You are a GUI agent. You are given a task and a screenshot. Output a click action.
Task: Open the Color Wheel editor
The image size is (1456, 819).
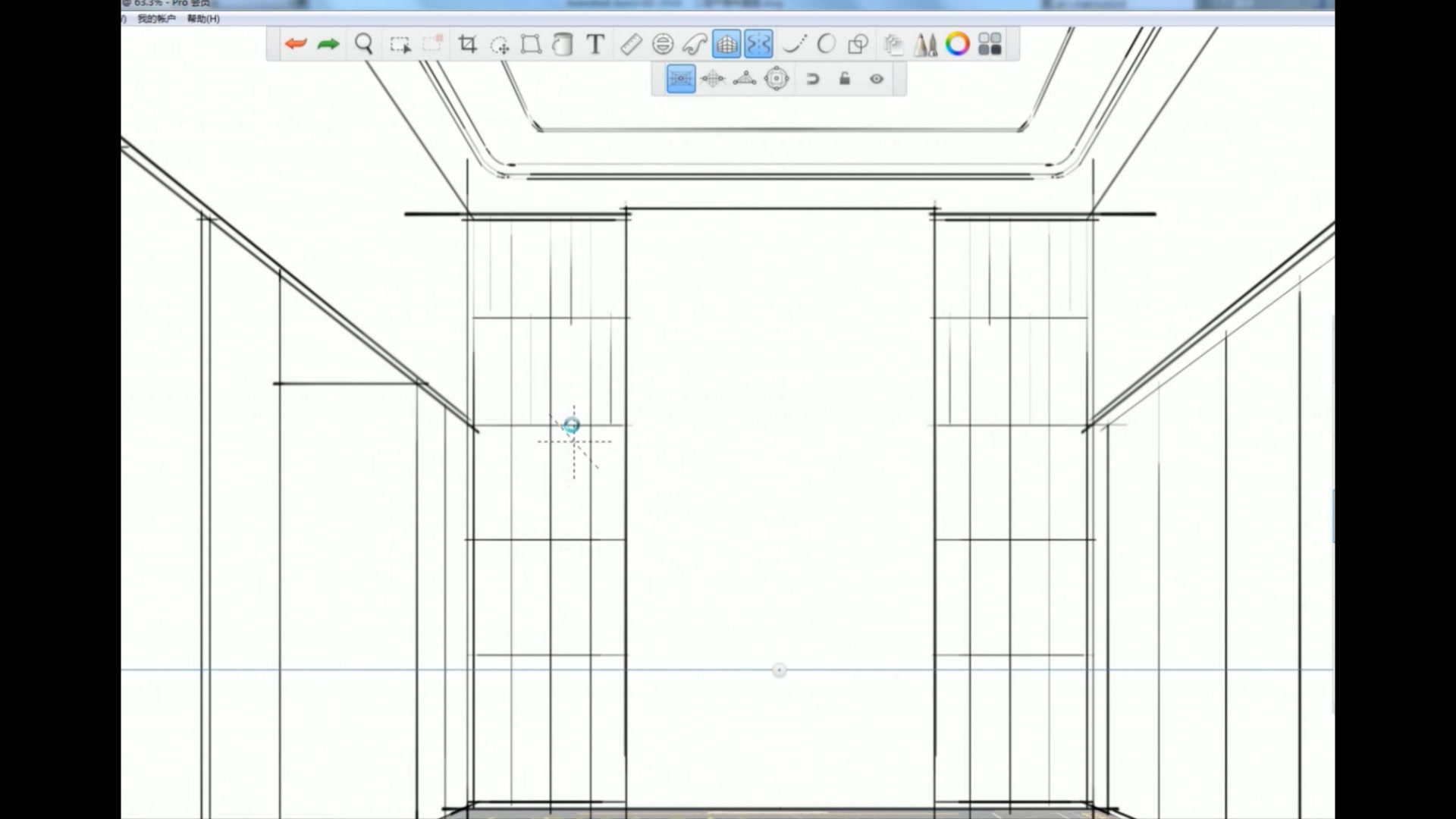[x=958, y=44]
